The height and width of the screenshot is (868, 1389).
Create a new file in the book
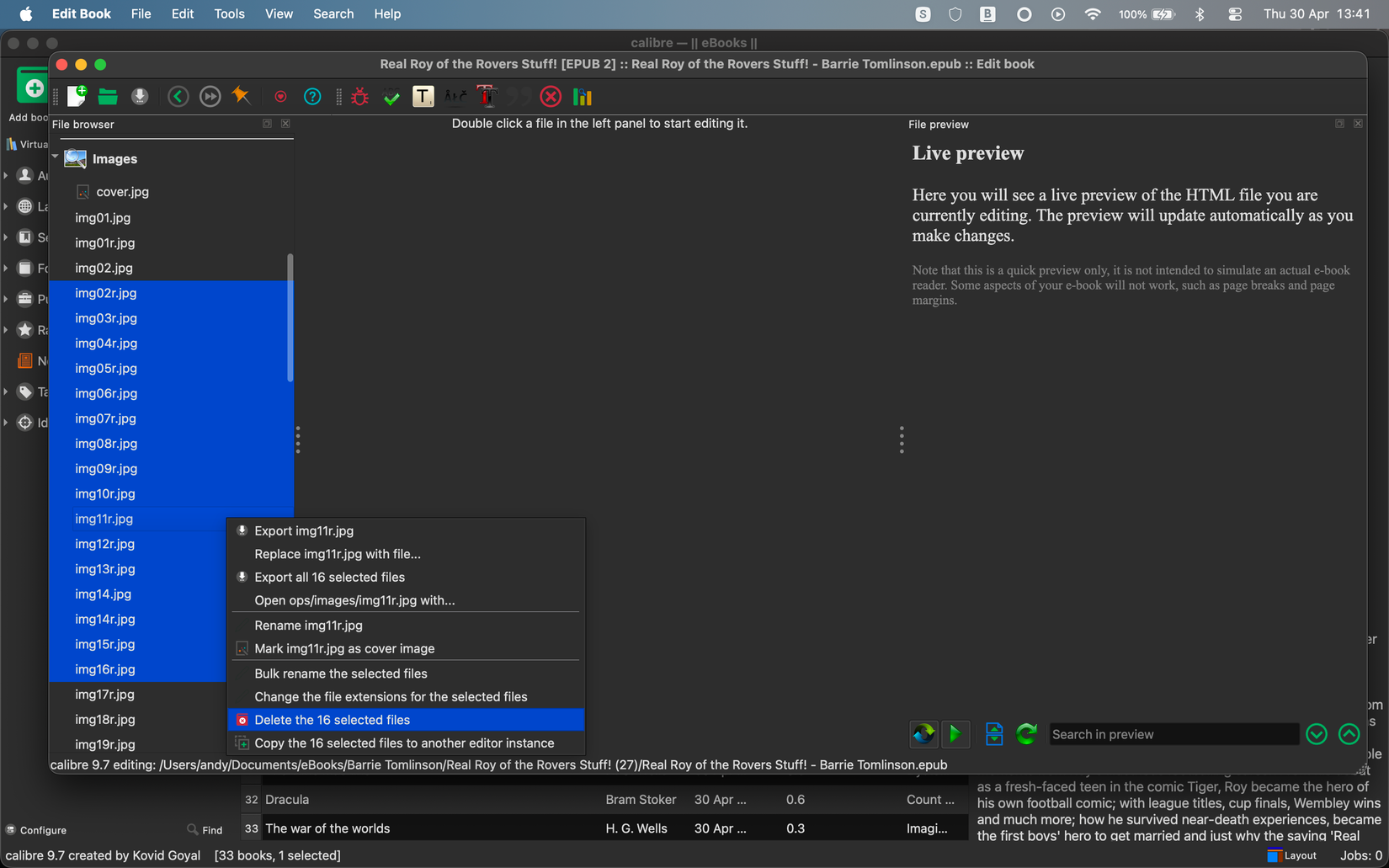77,97
